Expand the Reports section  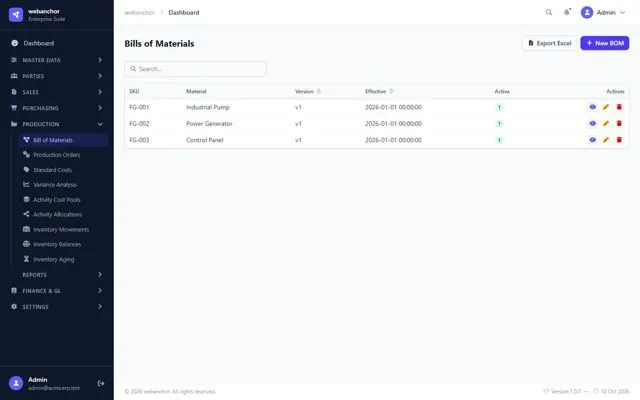click(x=57, y=275)
